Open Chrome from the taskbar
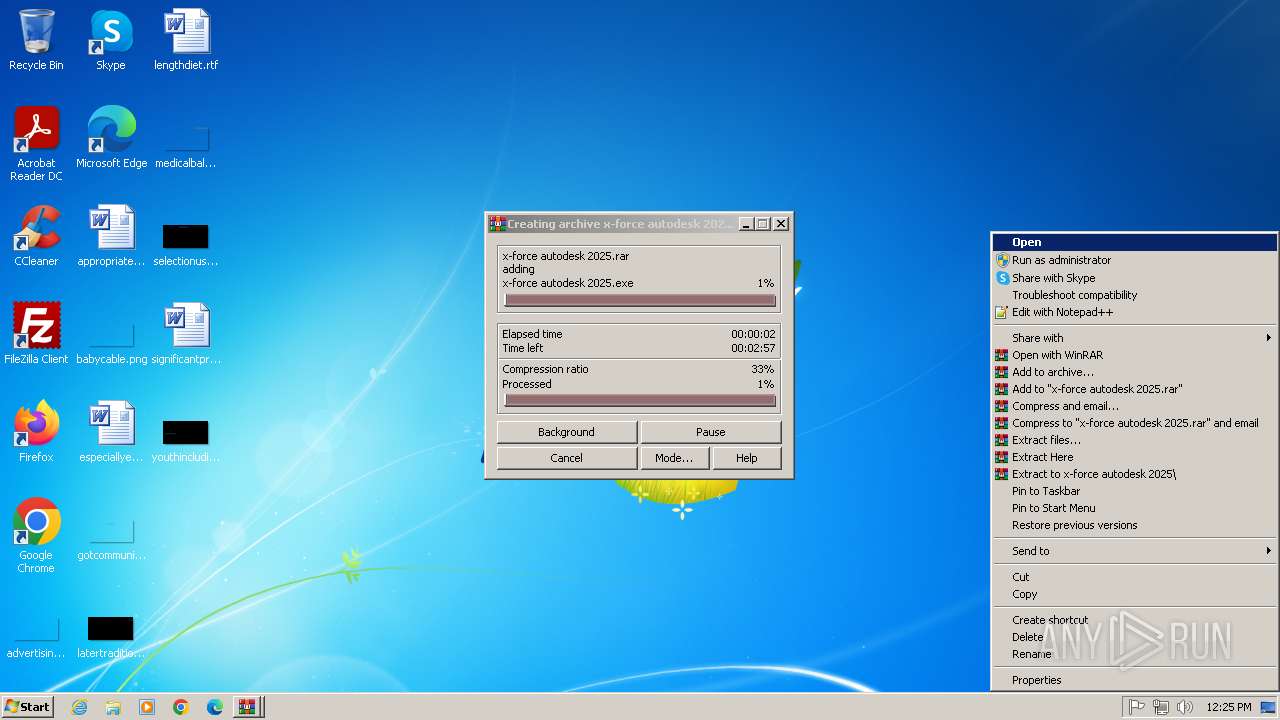Viewport: 1280px width, 720px height. [181, 707]
